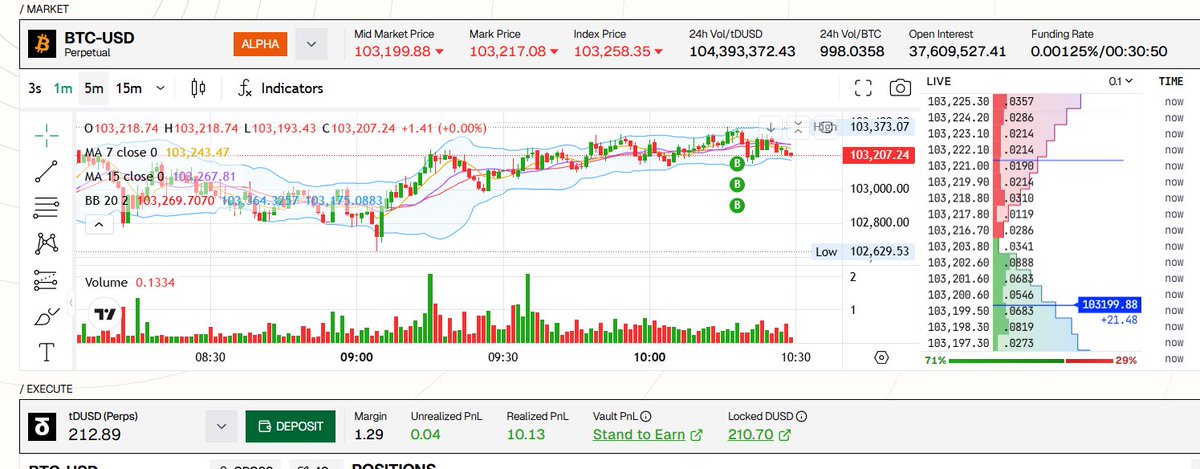Screen dimensions: 1200x469
Task: Select order book bid price 103,200.60
Action: pyautogui.click(x=959, y=295)
